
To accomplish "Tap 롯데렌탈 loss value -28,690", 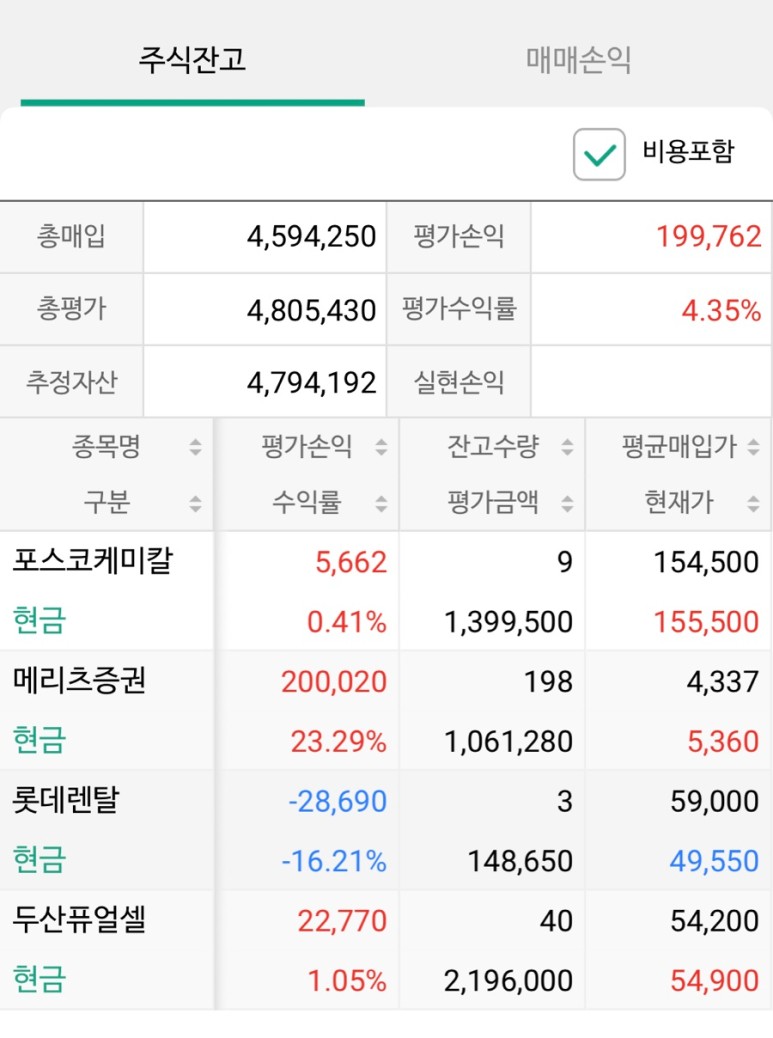I will pos(338,801).
